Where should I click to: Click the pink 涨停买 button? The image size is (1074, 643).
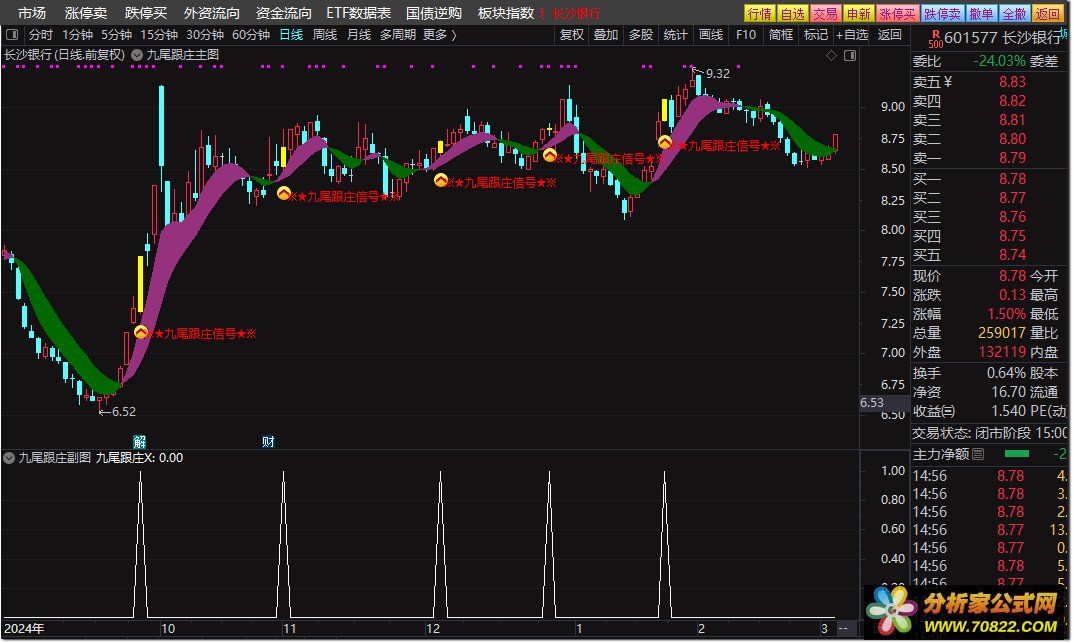point(897,14)
